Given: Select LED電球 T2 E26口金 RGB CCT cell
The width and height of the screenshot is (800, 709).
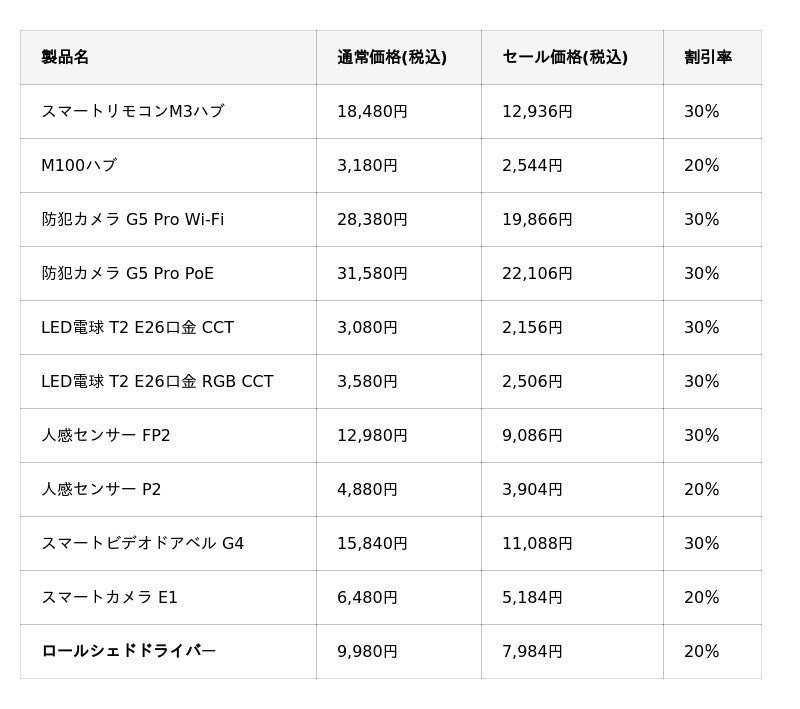Looking at the screenshot, I should click(157, 381).
